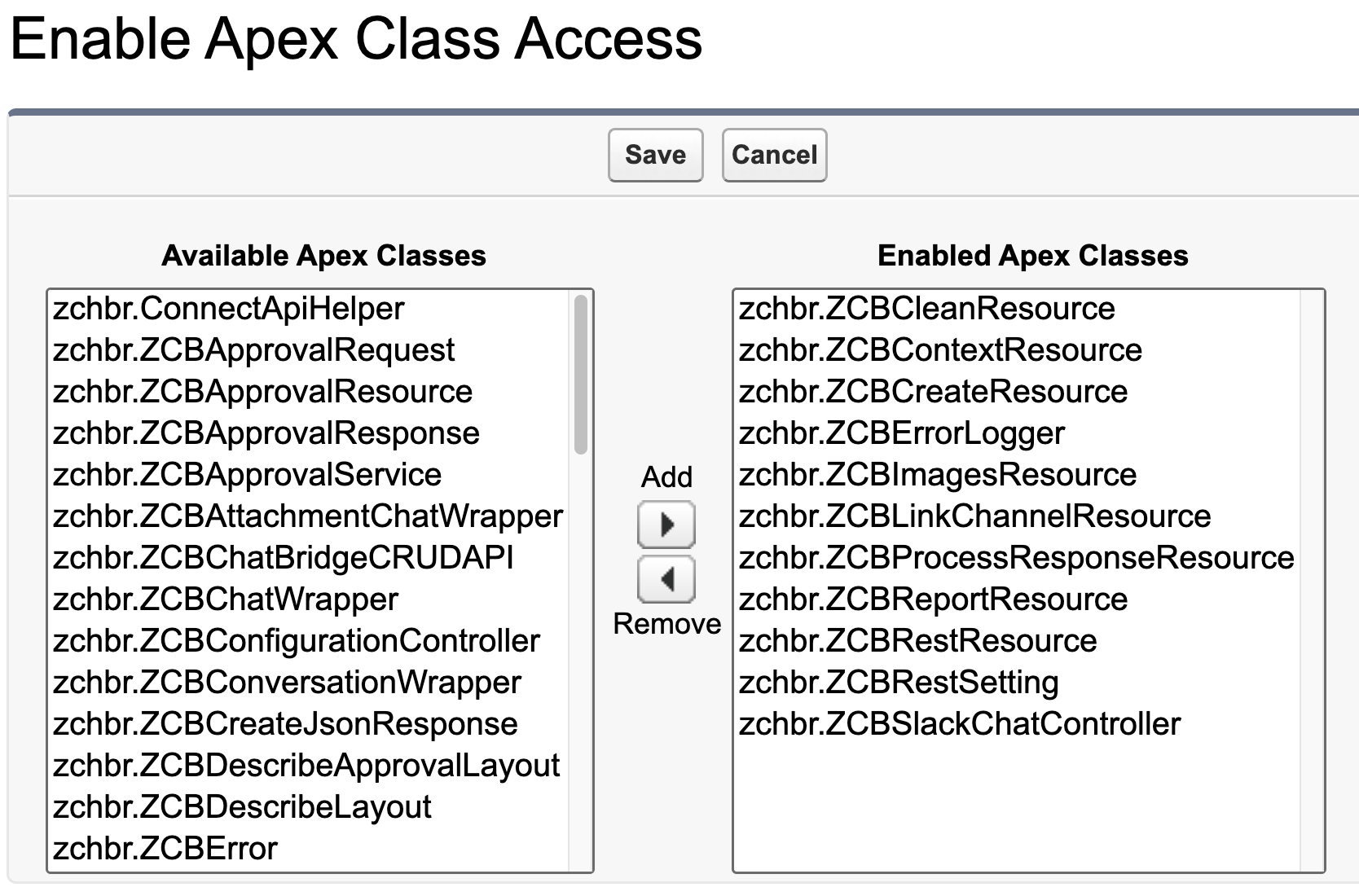The image size is (1359, 896).
Task: Select zchbr.ZCBChatBridgeCRUDAPI class
Action: point(283,558)
